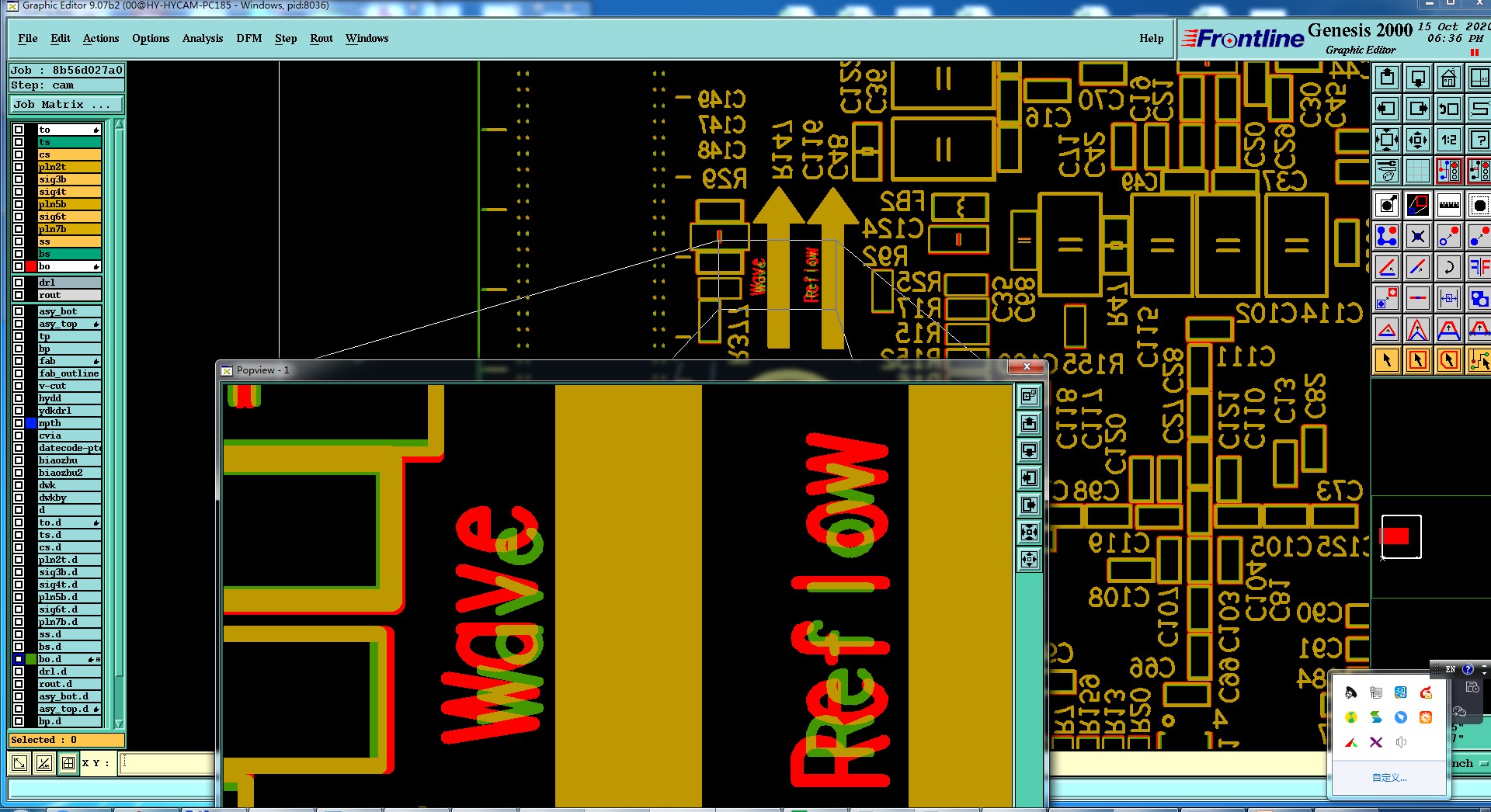Screen dimensions: 1491x812
Task: Click the blue color swatch of layer npth
Action: pyautogui.click(x=31, y=423)
